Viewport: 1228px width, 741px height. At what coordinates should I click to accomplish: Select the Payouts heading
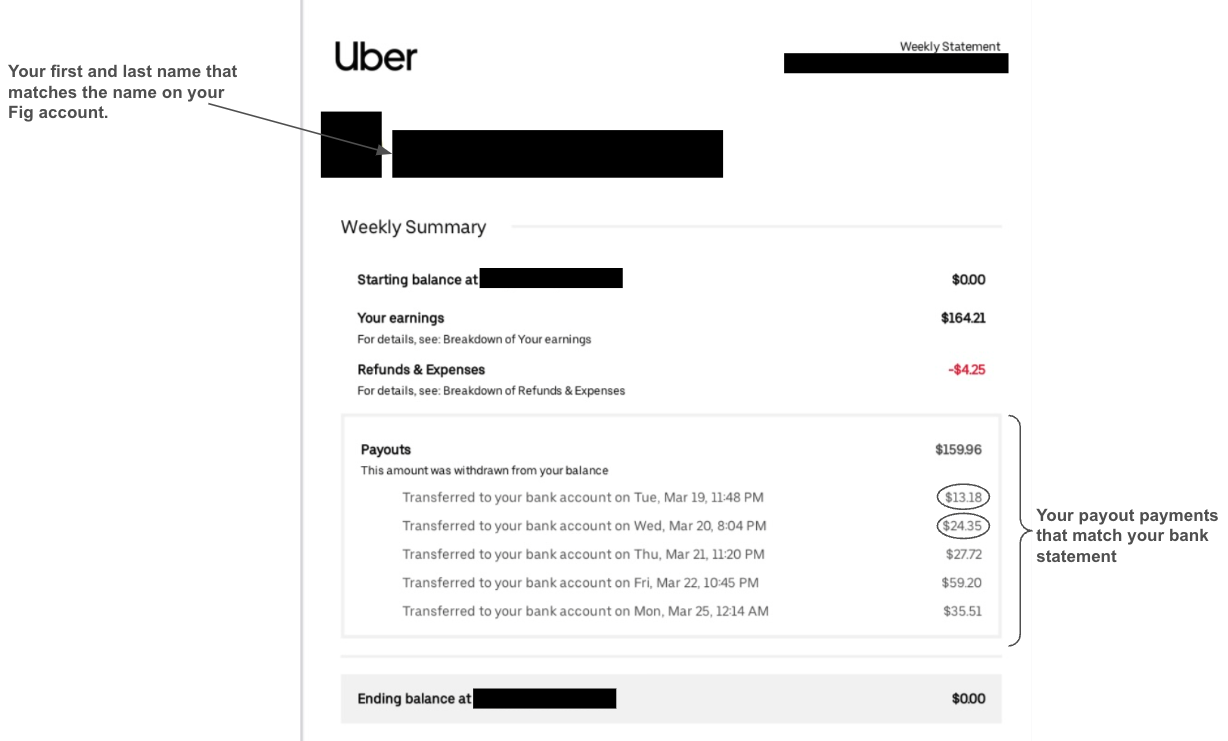[x=386, y=450]
